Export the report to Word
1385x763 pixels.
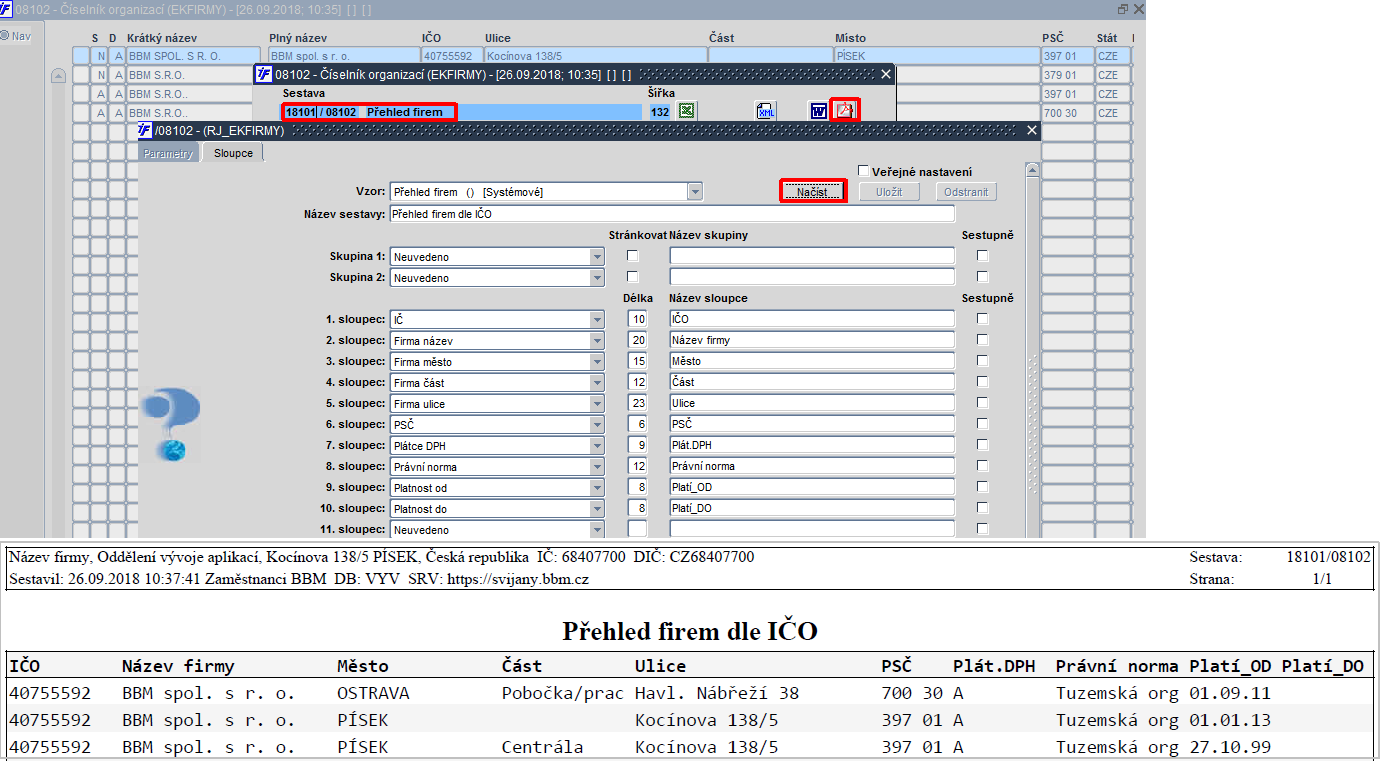pos(818,111)
